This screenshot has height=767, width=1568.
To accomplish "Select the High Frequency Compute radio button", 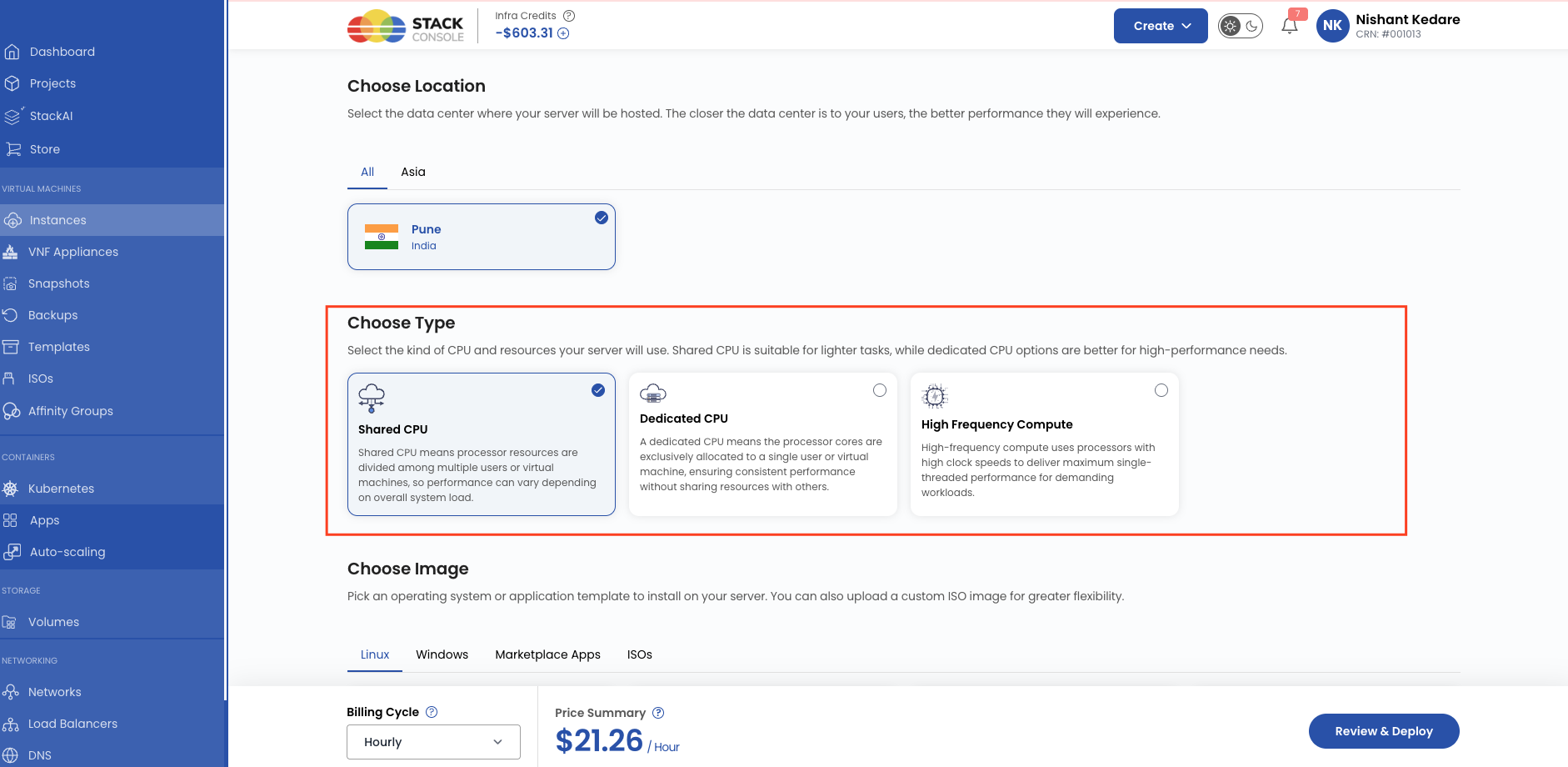I will (x=1161, y=390).
